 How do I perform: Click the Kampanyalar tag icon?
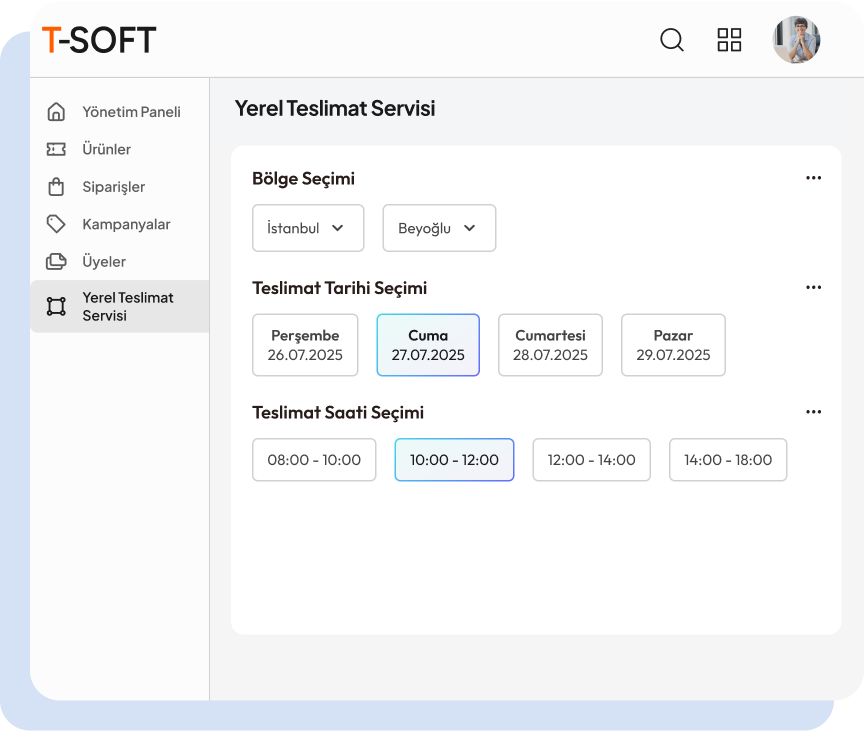(x=56, y=224)
